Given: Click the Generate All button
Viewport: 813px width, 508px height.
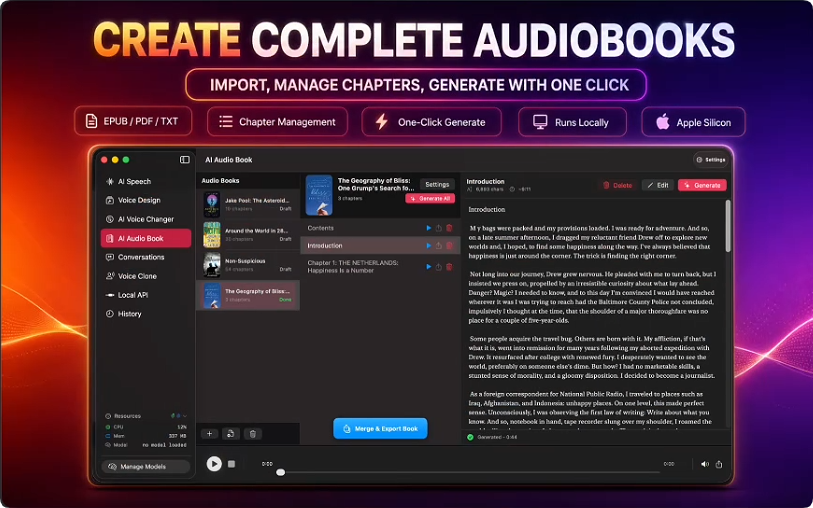Looking at the screenshot, I should pos(430,199).
